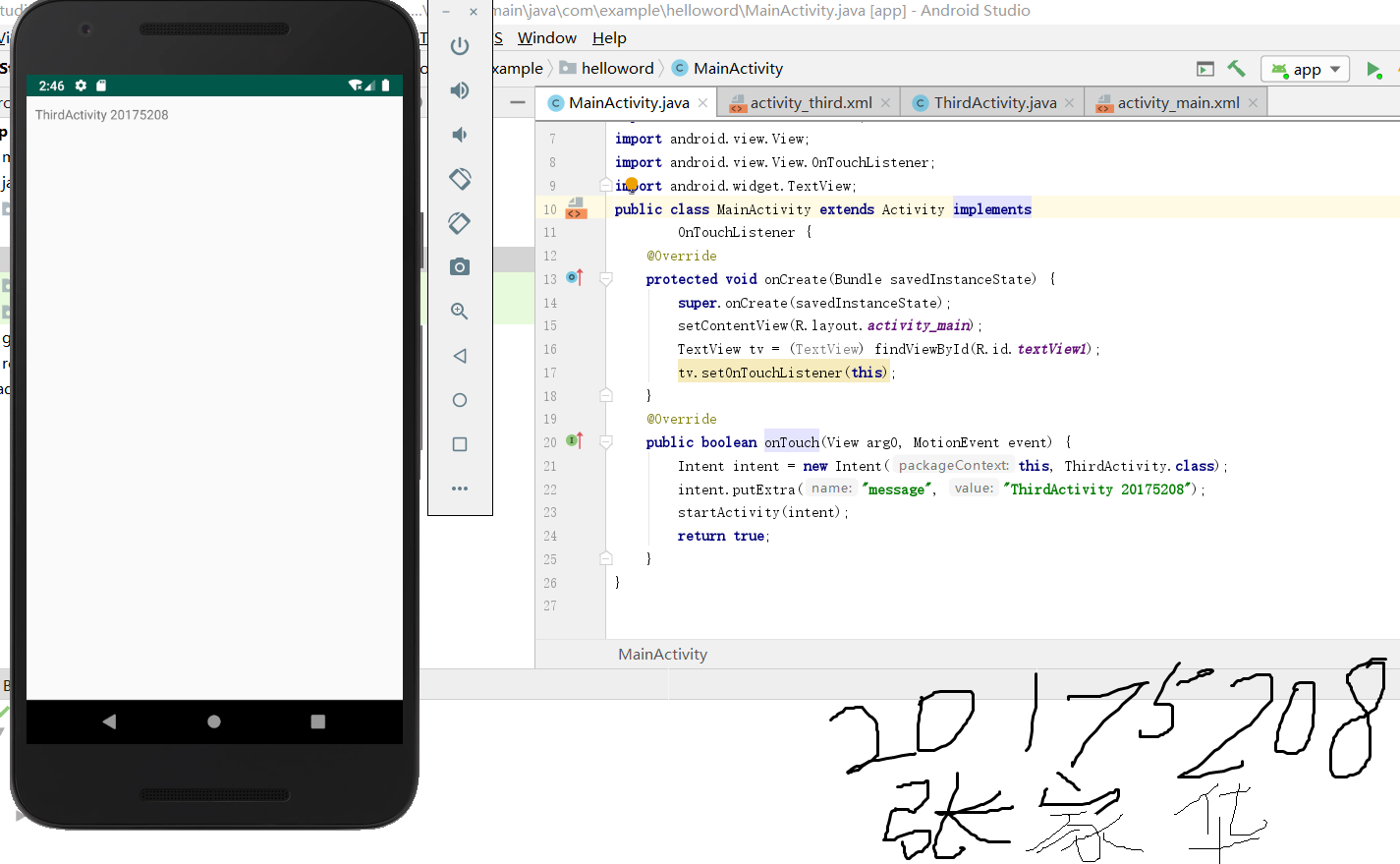Tap the phone screen Recents navigation button
The height and width of the screenshot is (864, 1400).
pos(317,721)
